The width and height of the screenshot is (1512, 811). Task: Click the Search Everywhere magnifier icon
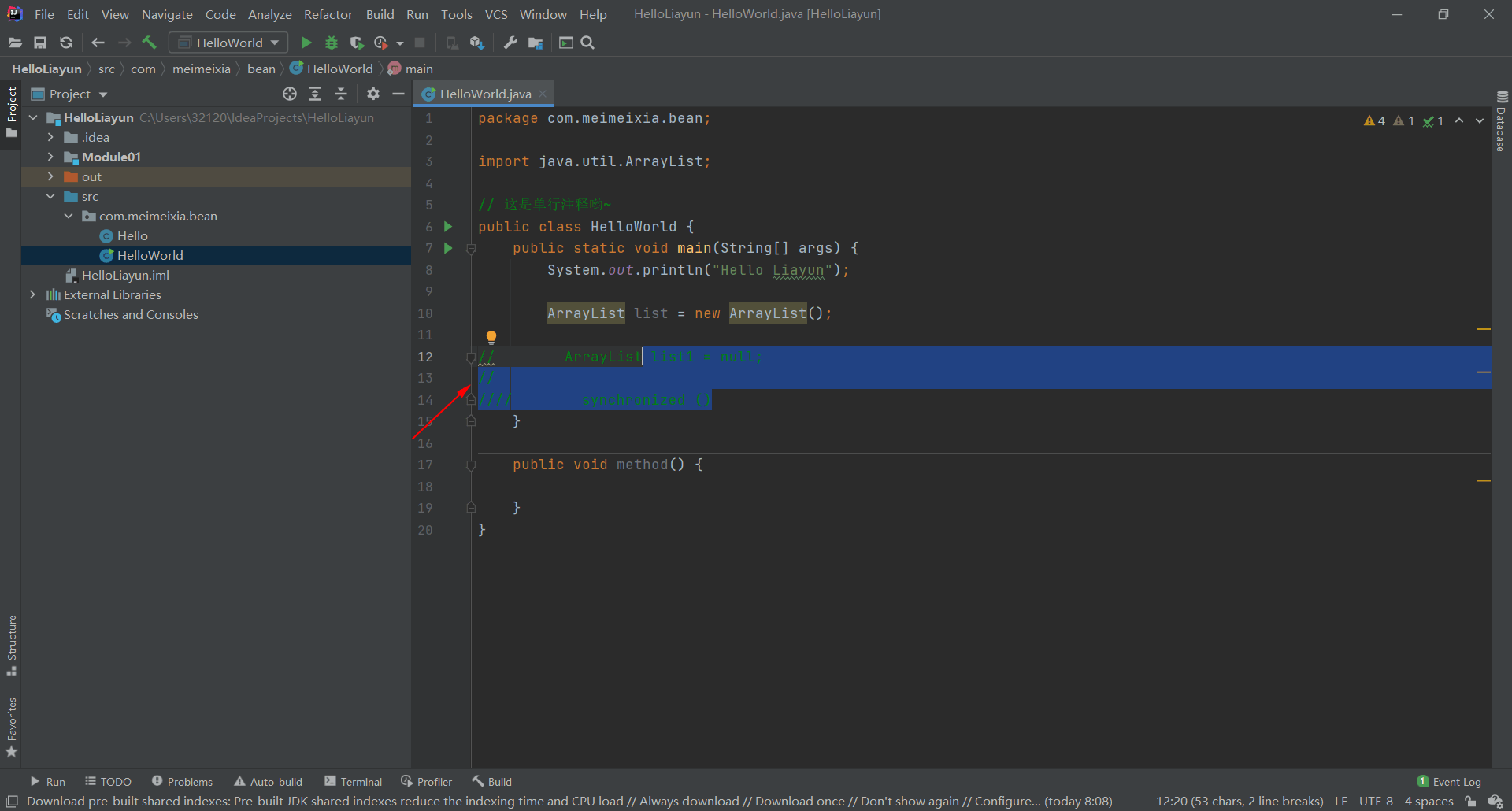587,43
